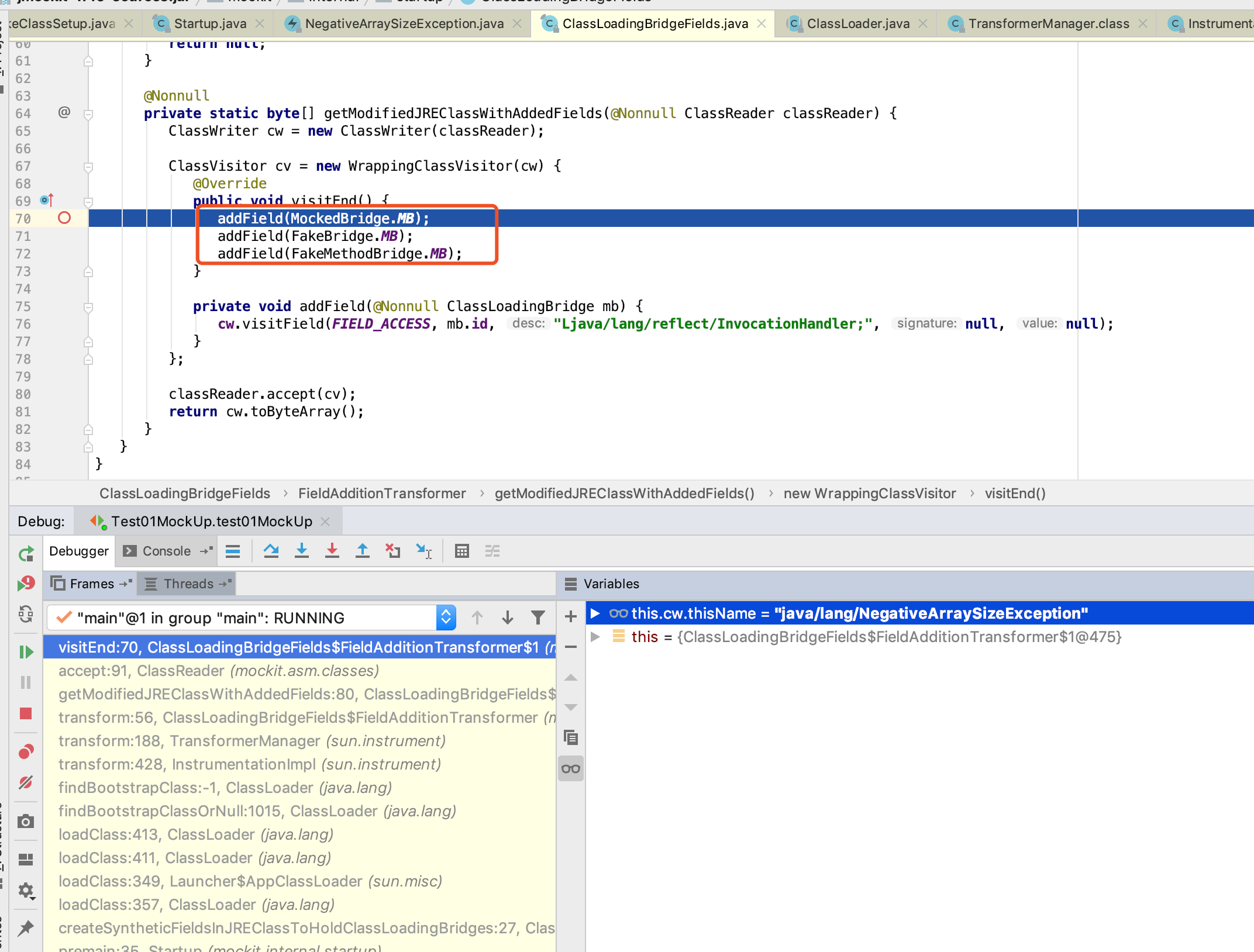
Task: Open the main thread selector dropdown
Action: tap(446, 618)
